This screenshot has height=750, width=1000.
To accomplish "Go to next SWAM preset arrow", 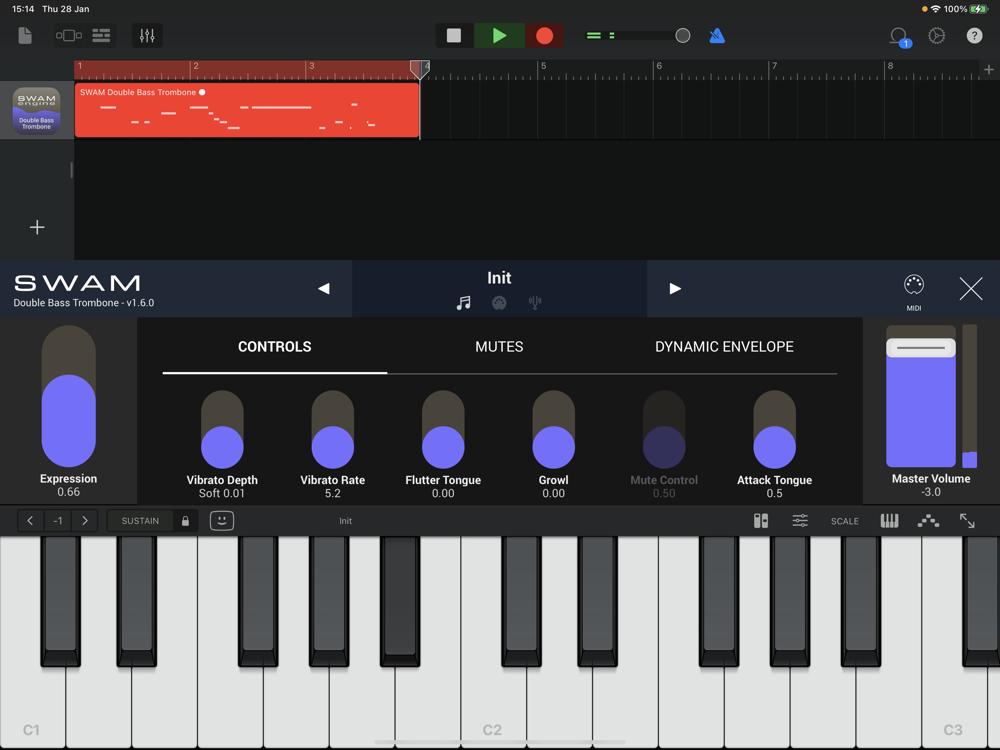I will 675,288.
